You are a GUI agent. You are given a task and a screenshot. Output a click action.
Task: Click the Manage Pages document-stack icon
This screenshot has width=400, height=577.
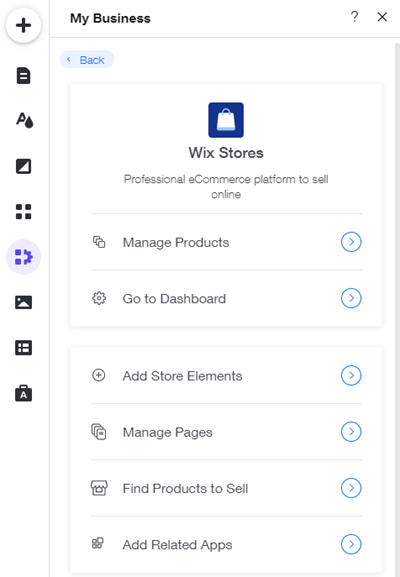coord(99,432)
